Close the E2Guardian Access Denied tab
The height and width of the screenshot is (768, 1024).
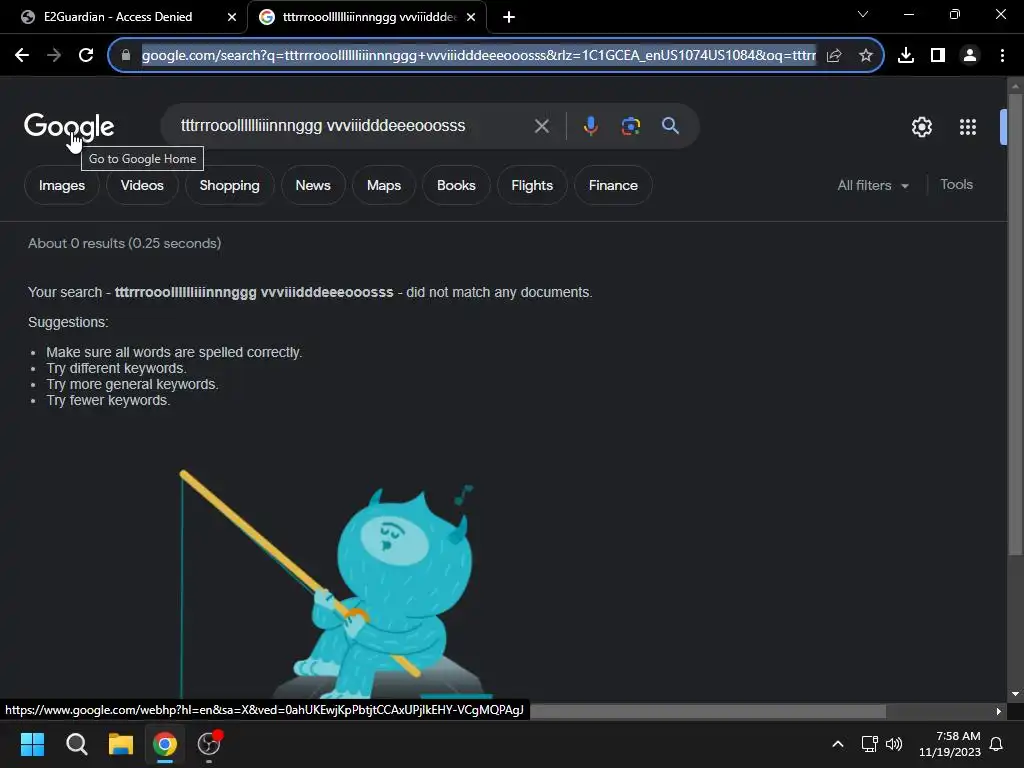[x=232, y=17]
